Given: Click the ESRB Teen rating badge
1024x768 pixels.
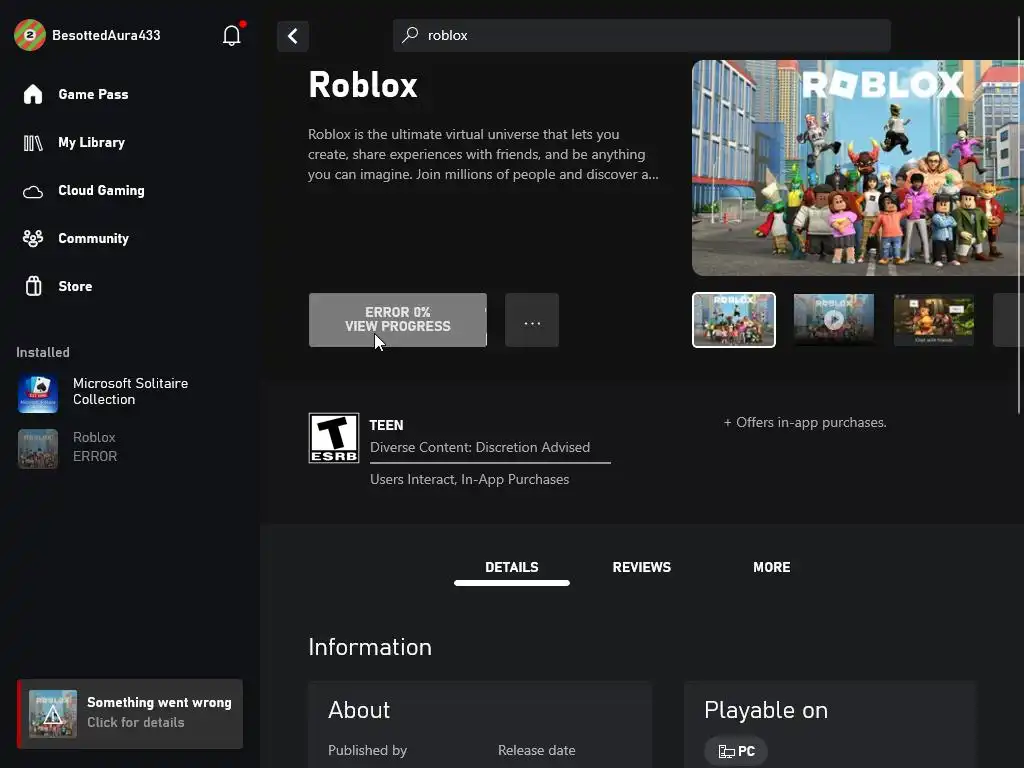Looking at the screenshot, I should click(x=334, y=438).
